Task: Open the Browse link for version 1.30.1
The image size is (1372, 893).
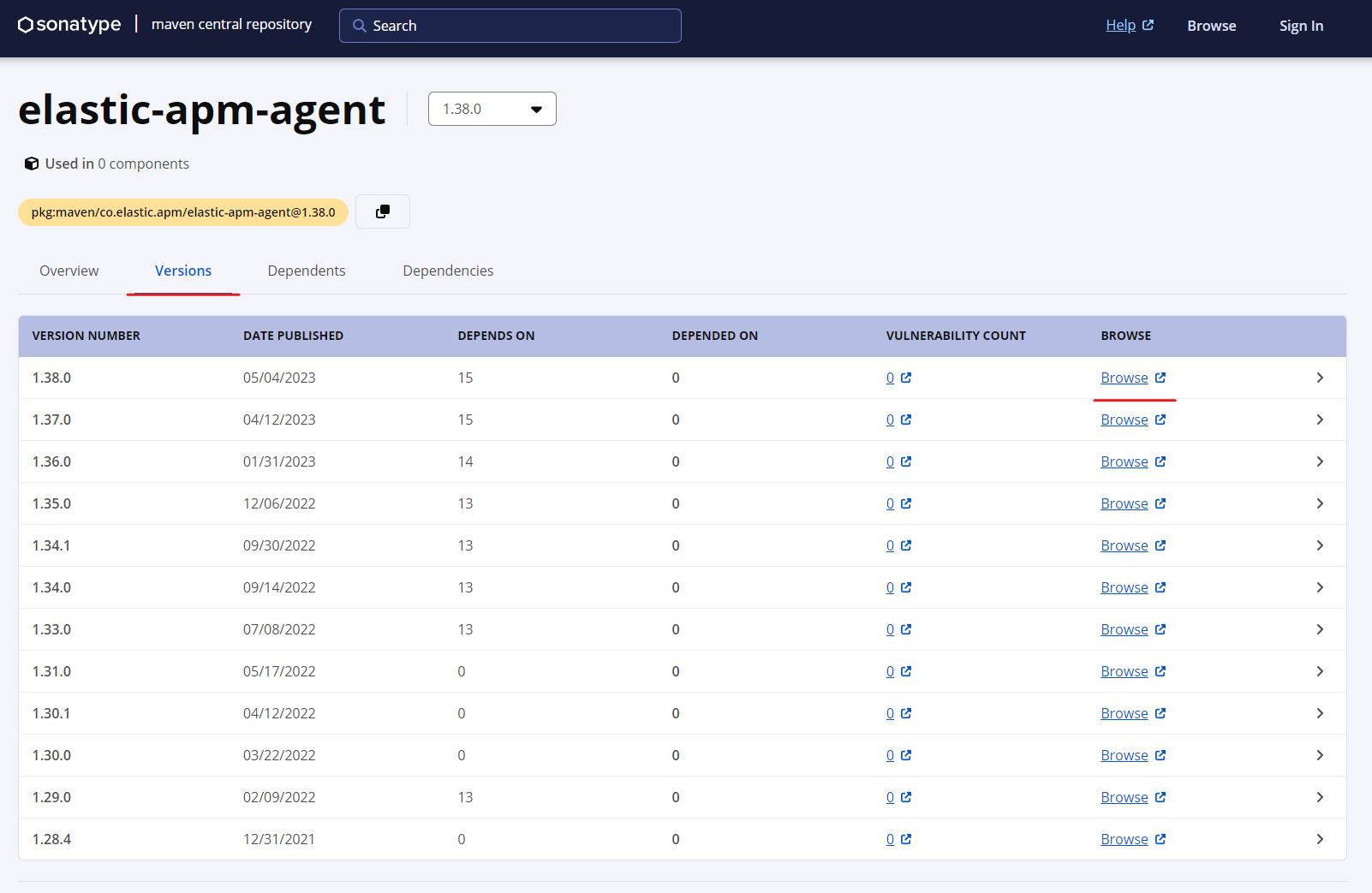Action: coord(1124,713)
